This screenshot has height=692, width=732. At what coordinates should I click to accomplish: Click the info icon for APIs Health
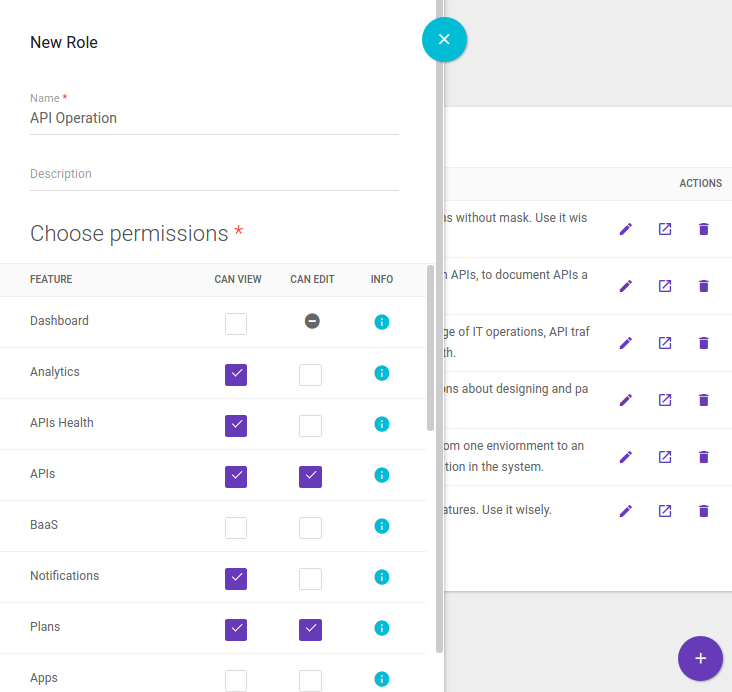coord(381,424)
